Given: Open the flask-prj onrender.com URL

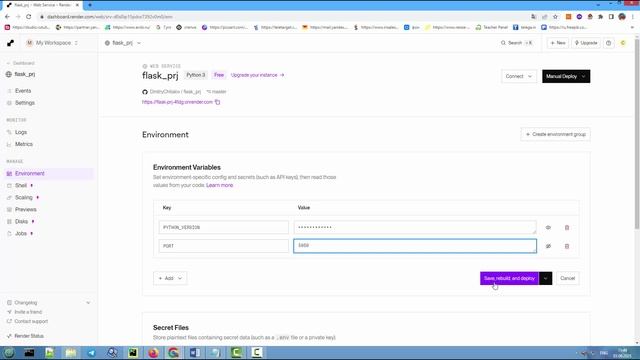Looking at the screenshot, I should click(x=177, y=102).
